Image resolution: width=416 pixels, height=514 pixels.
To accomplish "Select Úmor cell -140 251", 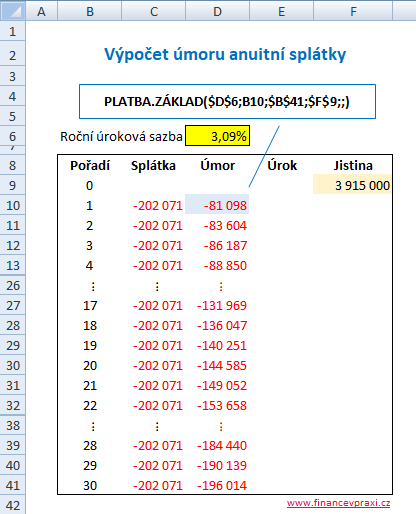I will point(217,345).
